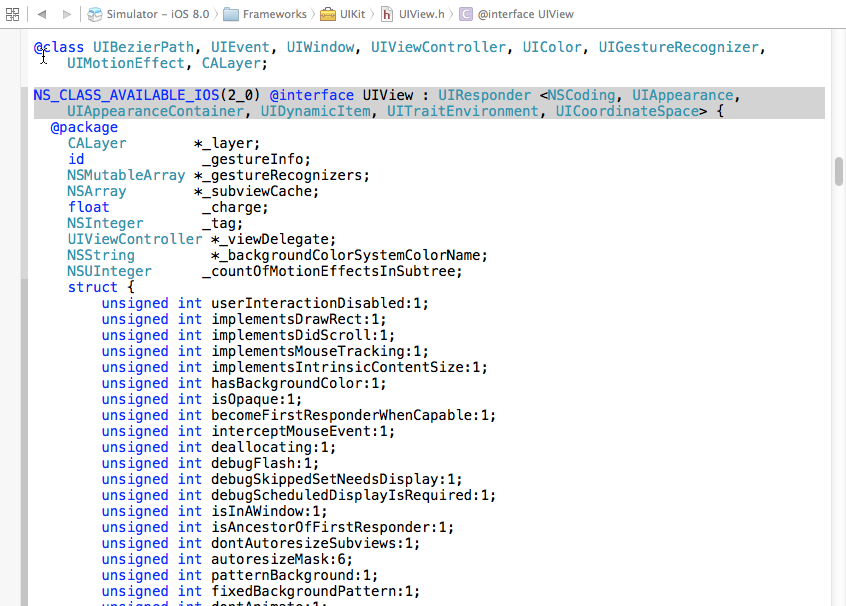
Task: Go back with the left arrow
Action: [42, 14]
